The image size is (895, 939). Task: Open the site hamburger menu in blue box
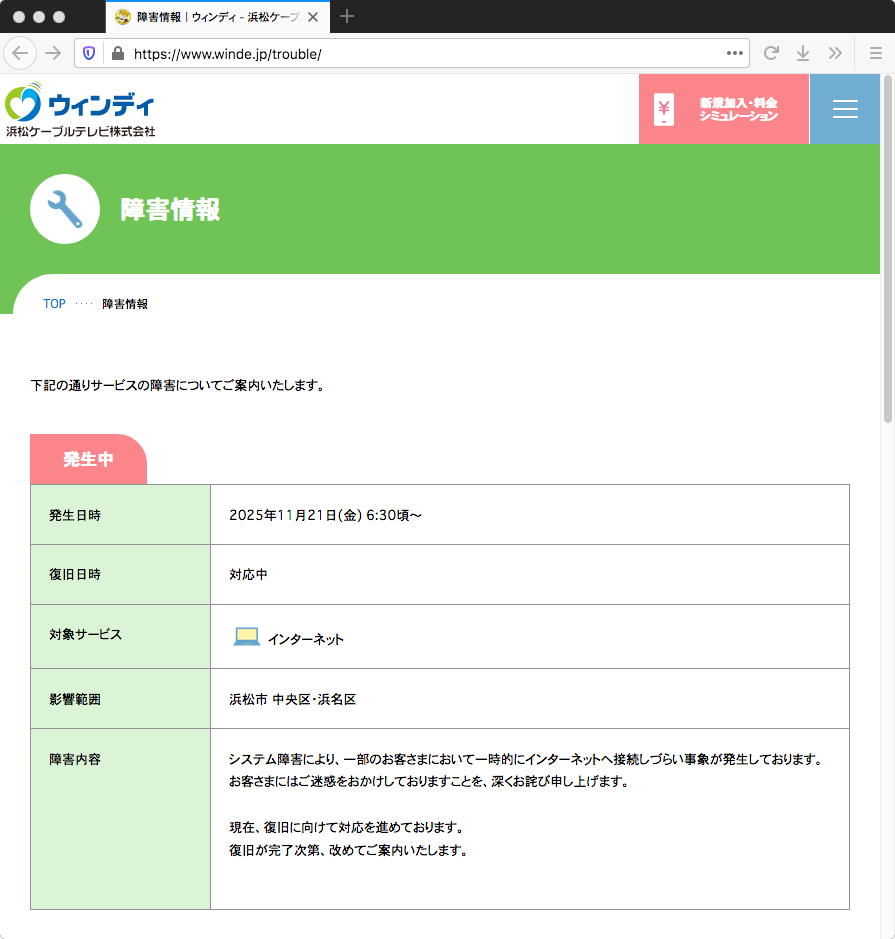coord(845,109)
